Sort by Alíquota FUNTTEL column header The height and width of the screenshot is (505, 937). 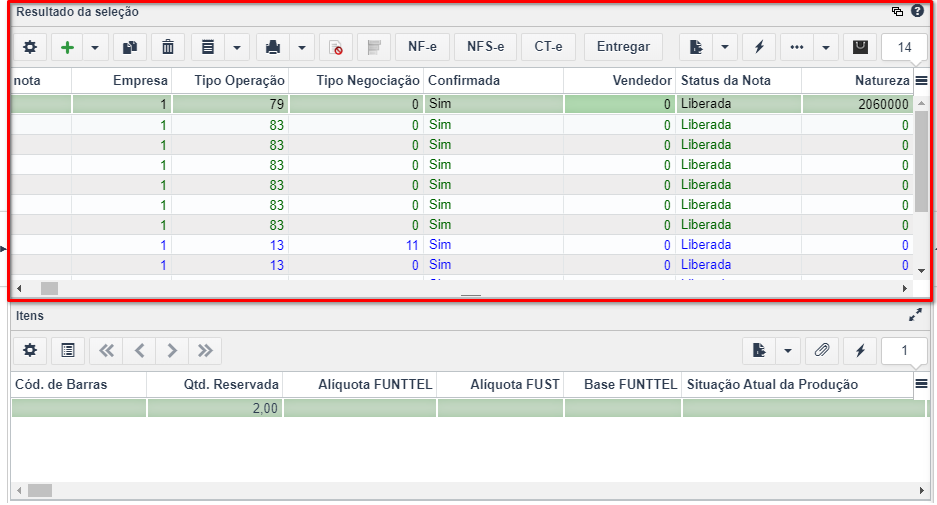tap(360, 384)
